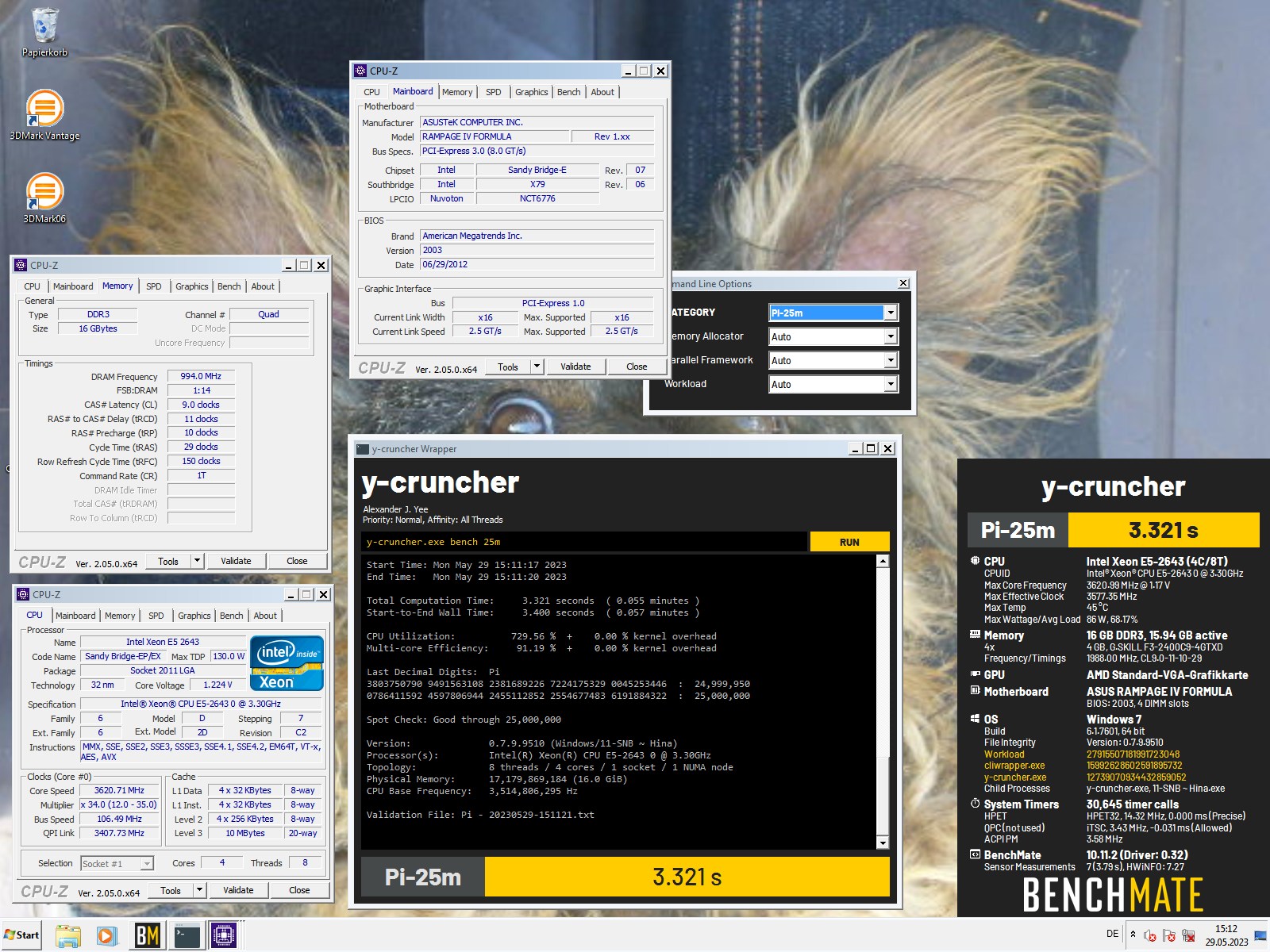The height and width of the screenshot is (952, 1270).
Task: Click Validate in the CPU-Z Mainboard window
Action: click(575, 367)
